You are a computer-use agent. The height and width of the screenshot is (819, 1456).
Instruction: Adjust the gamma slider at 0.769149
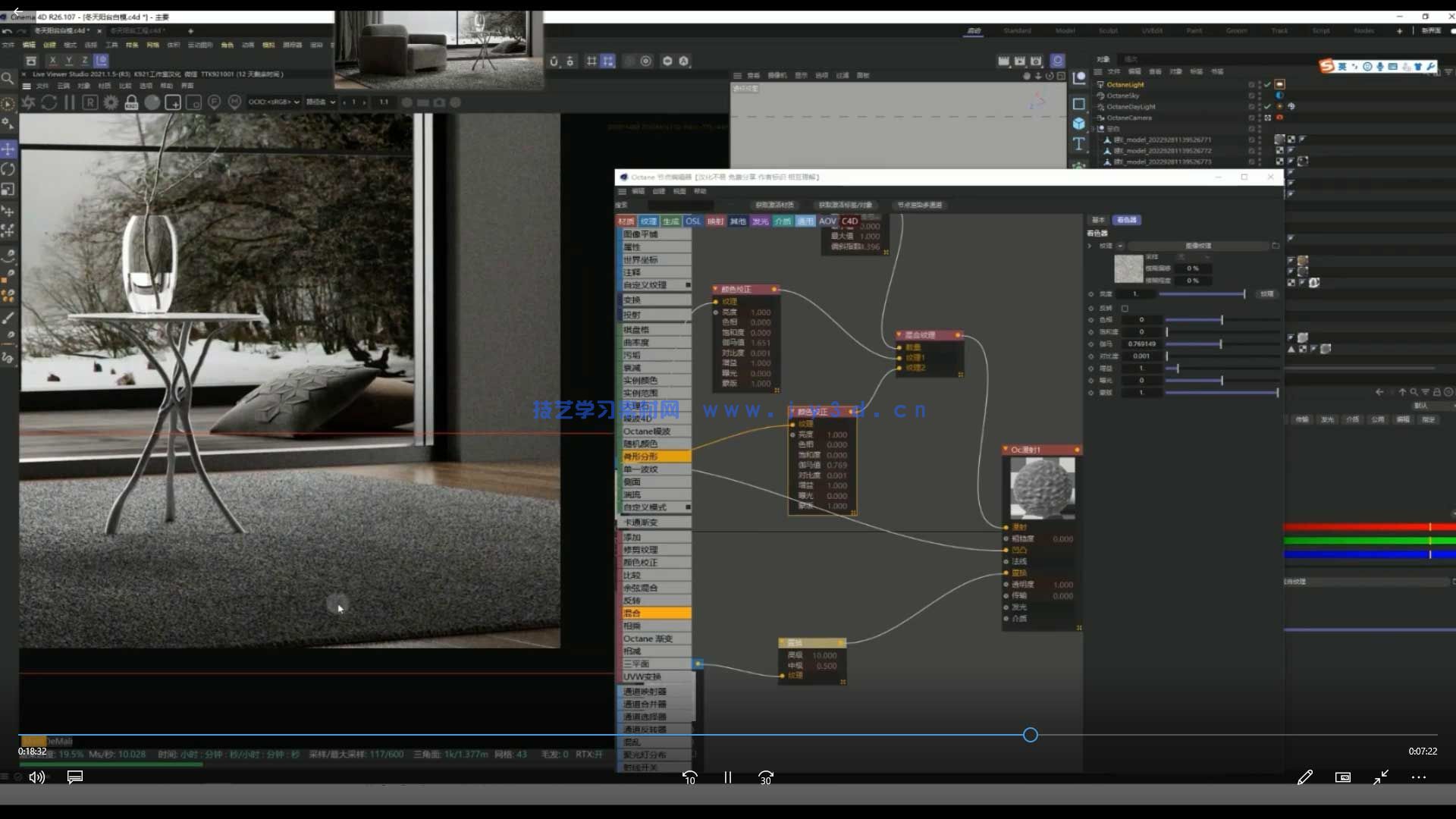pos(1220,344)
